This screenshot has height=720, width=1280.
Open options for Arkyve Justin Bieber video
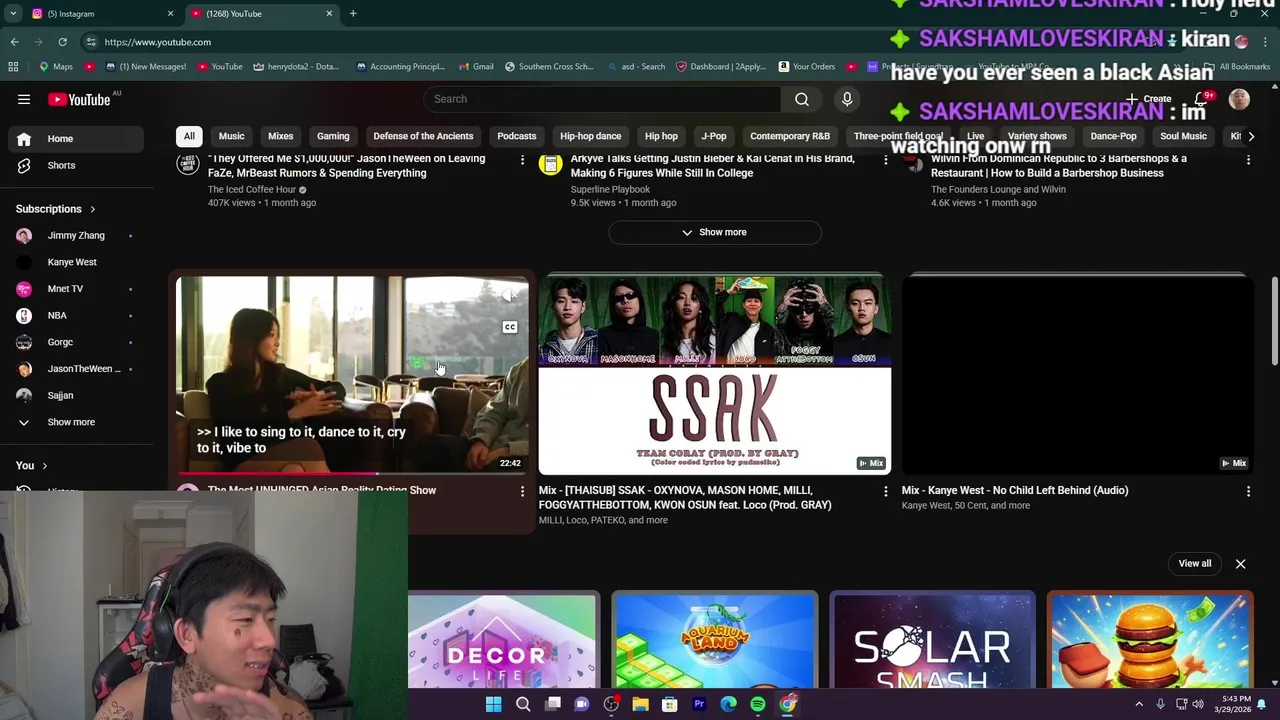(x=885, y=160)
